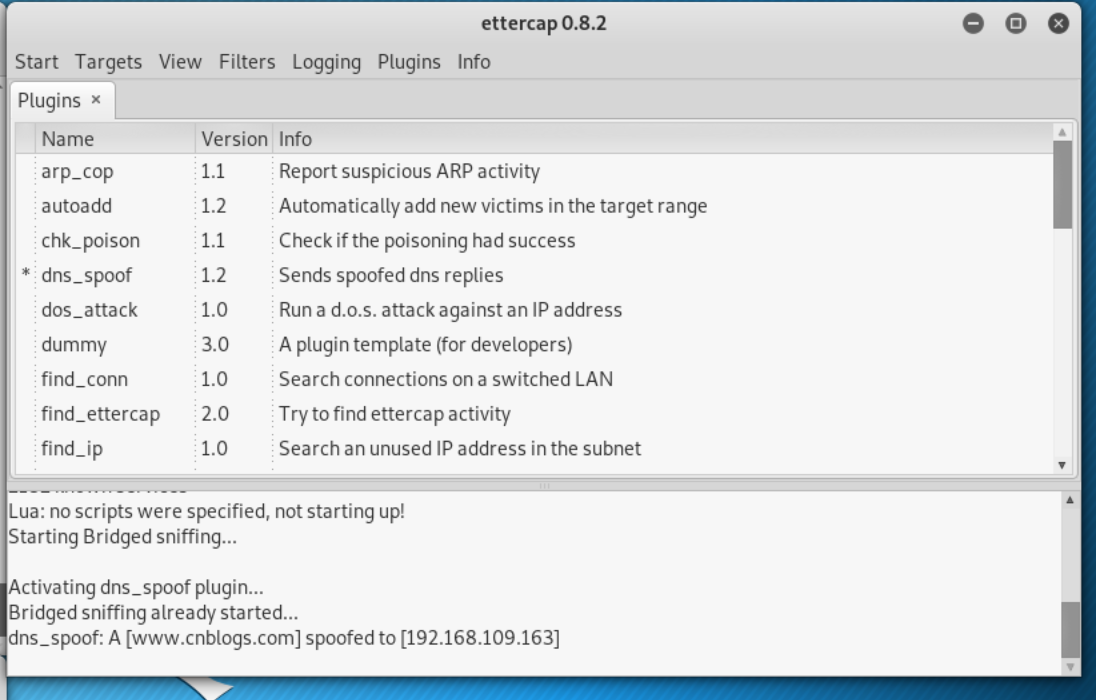Click 'Check if the poisoning had success' text
Image resolution: width=1096 pixels, height=700 pixels.
point(426,241)
